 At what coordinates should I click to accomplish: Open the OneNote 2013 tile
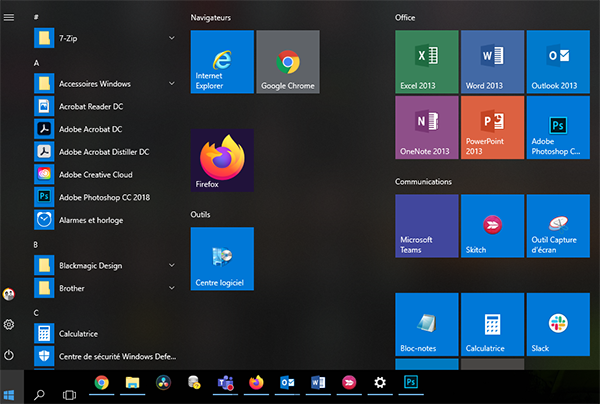[x=427, y=127]
